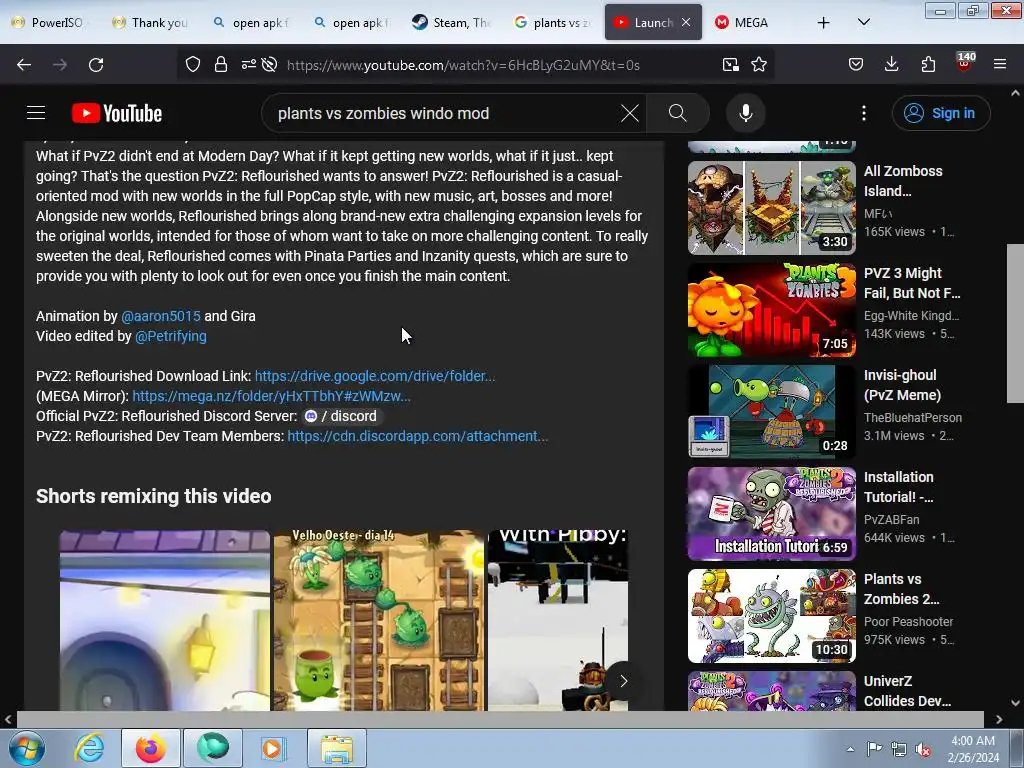The width and height of the screenshot is (1024, 768).
Task: Clear the YouTube search box with X
Action: pos(630,113)
